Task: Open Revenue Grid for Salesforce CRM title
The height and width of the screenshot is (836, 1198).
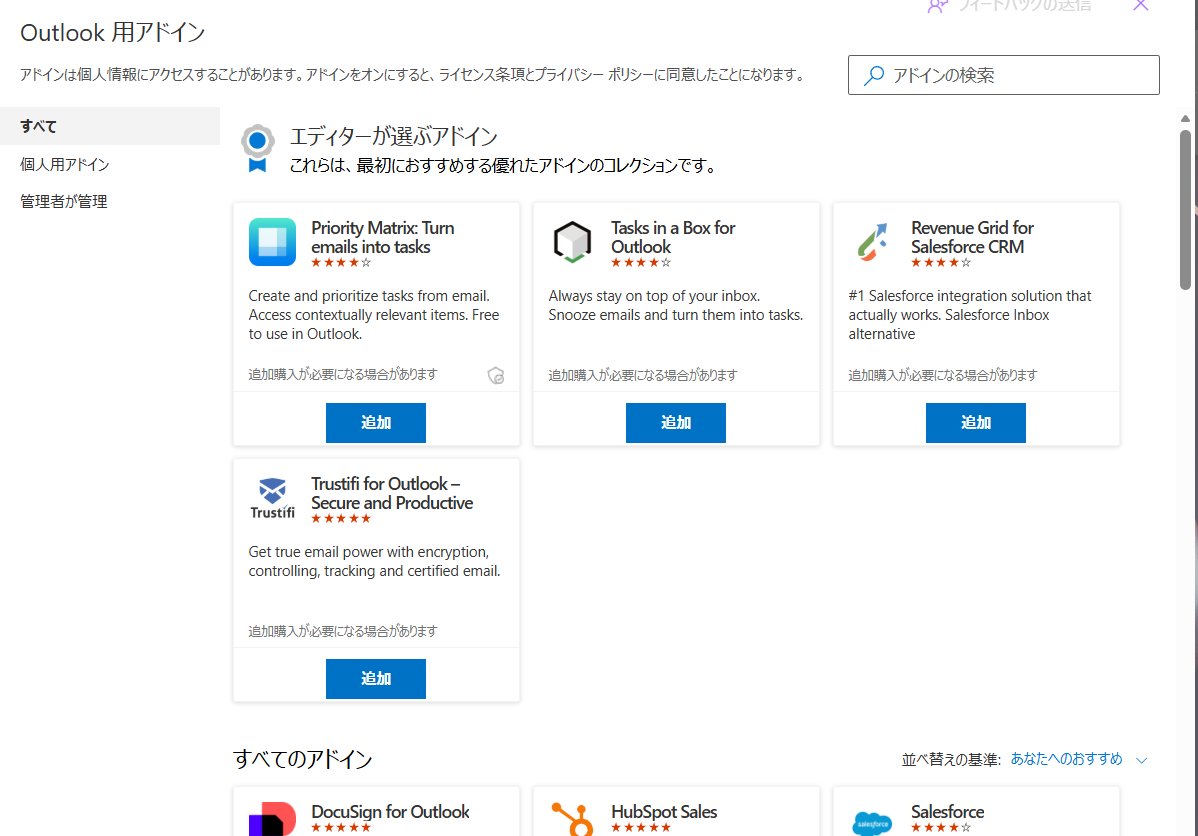Action: pos(972,237)
